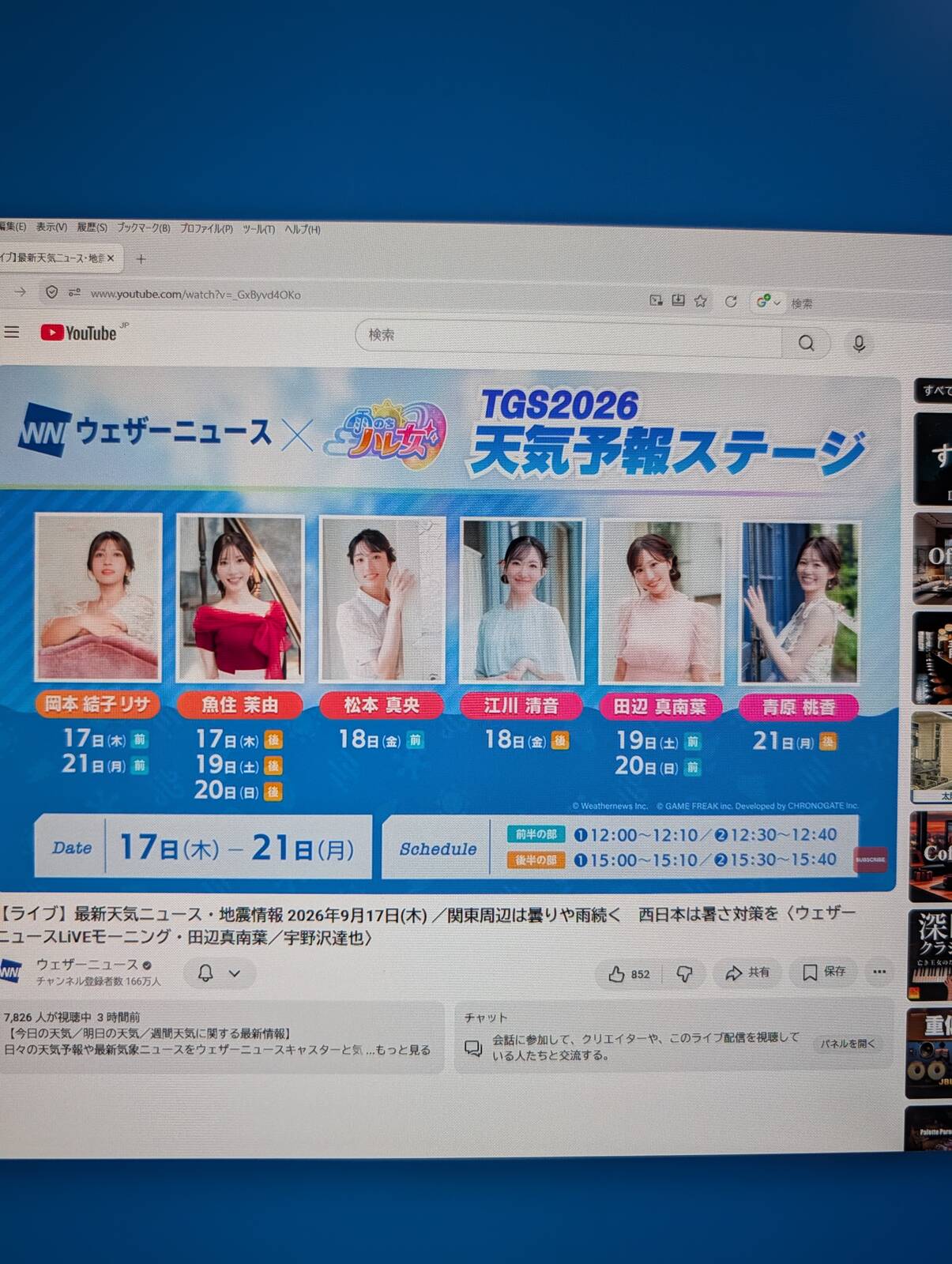Click the 共有 share button

click(x=747, y=972)
